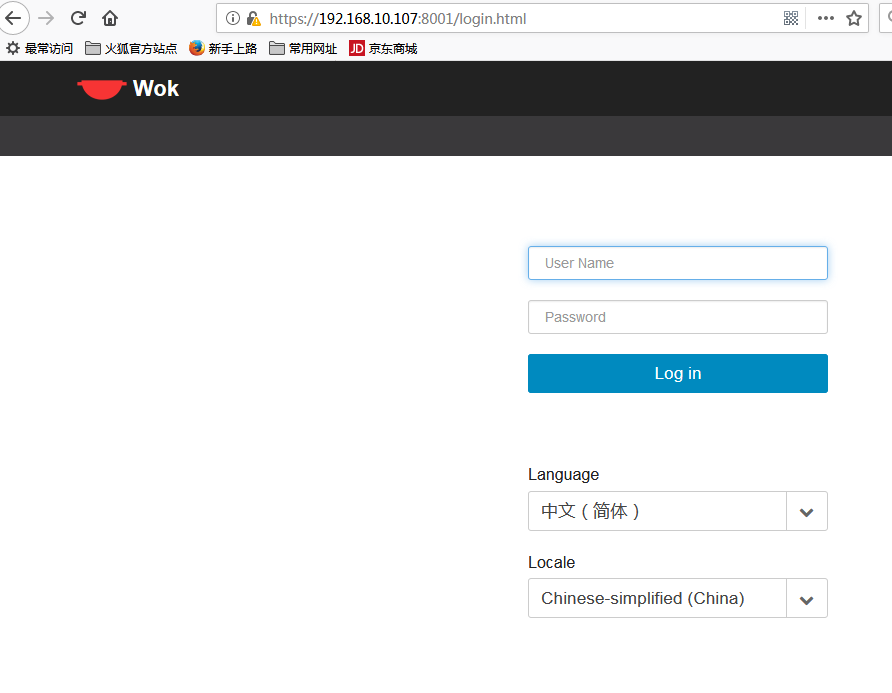Expand the Language dropdown chevron
The image size is (892, 693).
(x=807, y=512)
